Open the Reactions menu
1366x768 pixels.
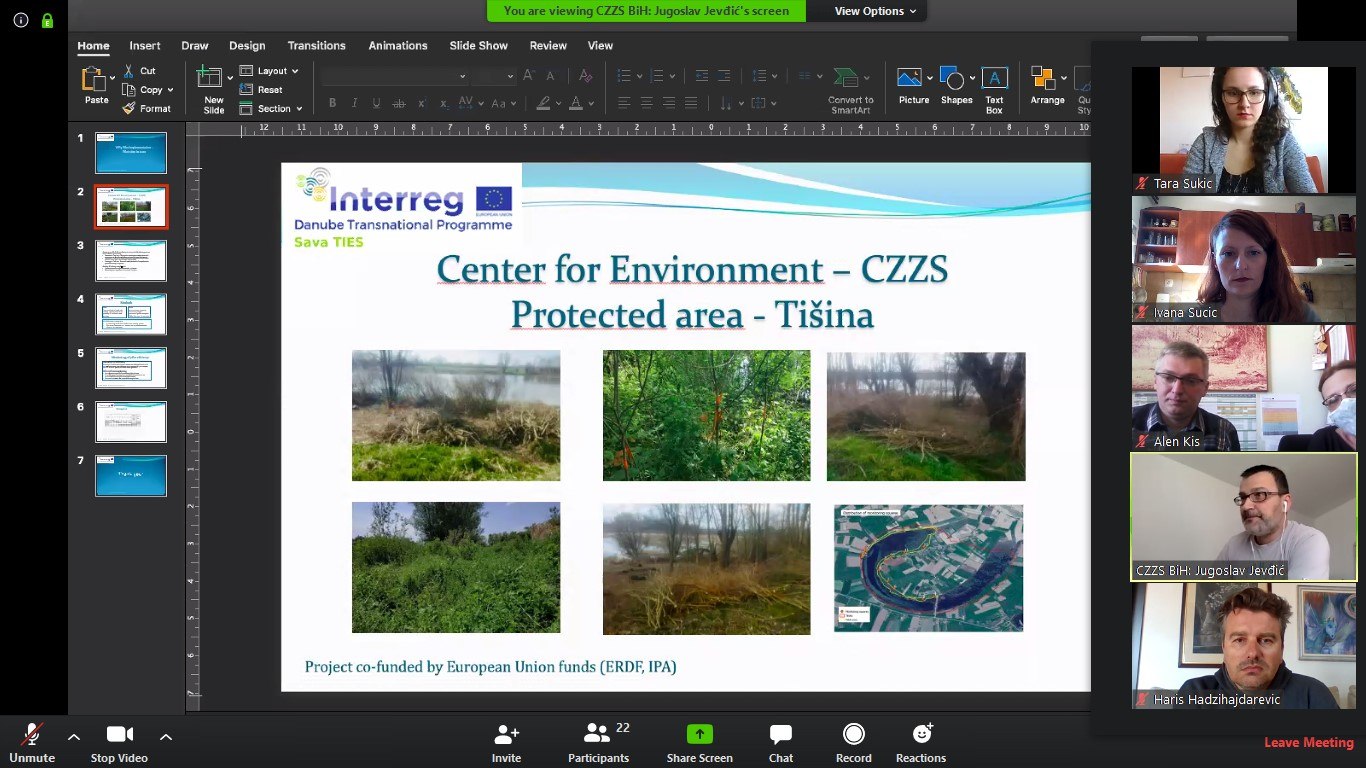[921, 735]
